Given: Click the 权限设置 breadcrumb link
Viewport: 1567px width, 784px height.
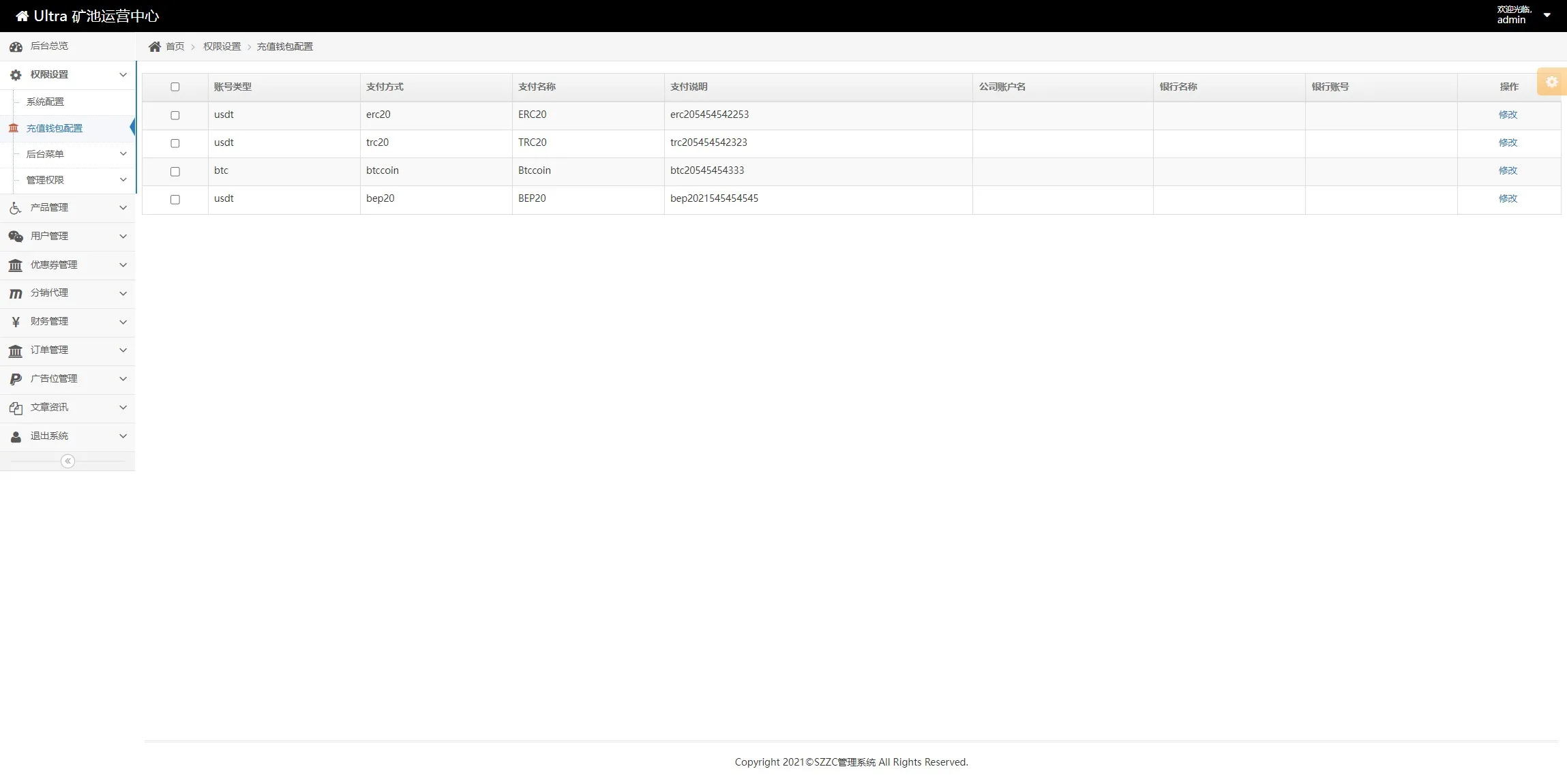Looking at the screenshot, I should (222, 46).
